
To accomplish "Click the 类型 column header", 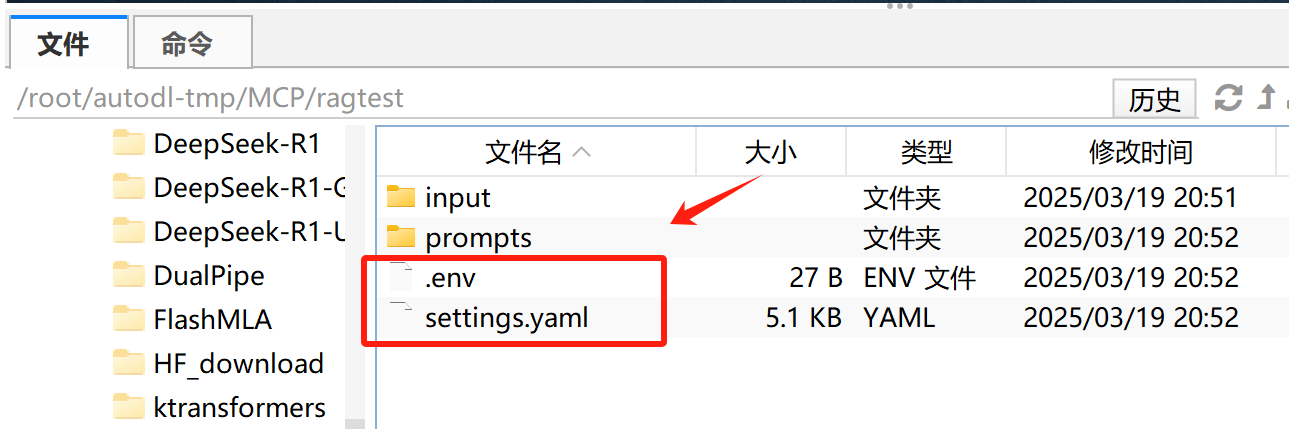I will tap(926, 152).
